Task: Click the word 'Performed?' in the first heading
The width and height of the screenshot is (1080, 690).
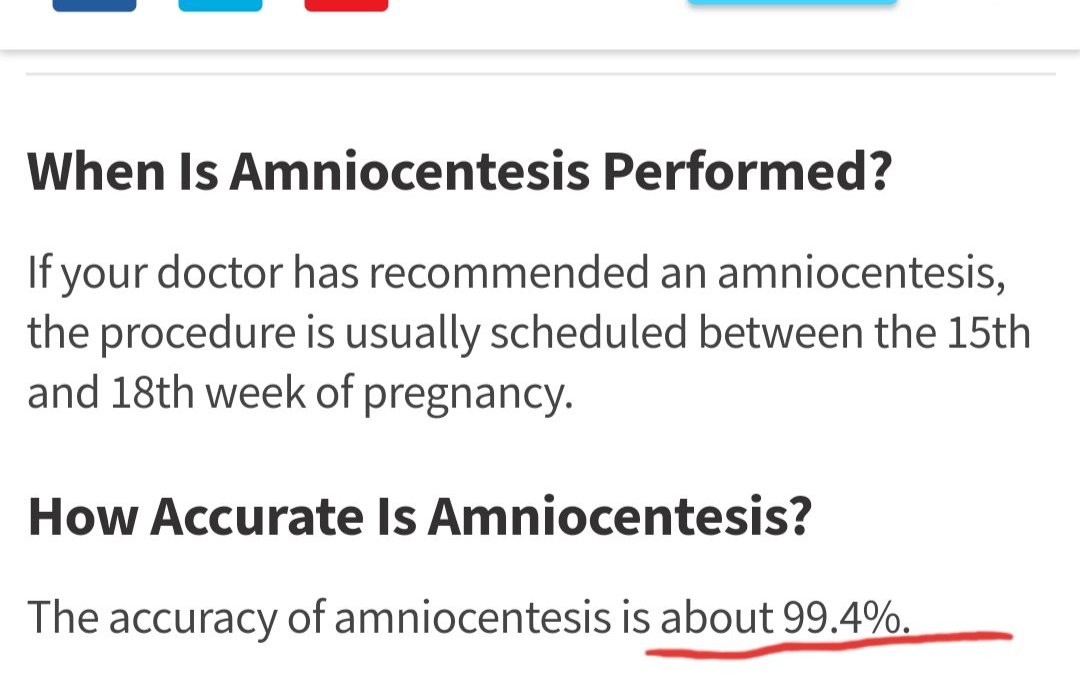Action: point(746,172)
